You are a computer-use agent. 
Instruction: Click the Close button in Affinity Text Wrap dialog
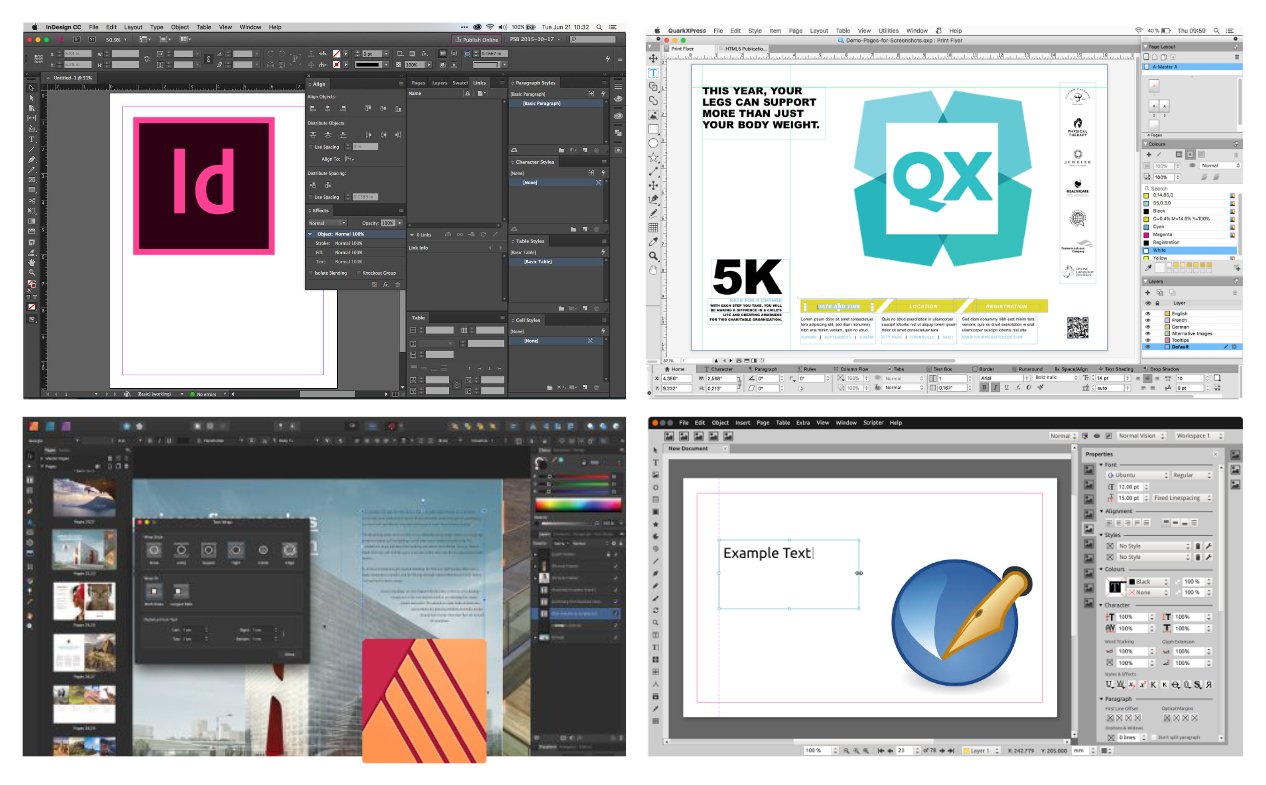point(289,654)
